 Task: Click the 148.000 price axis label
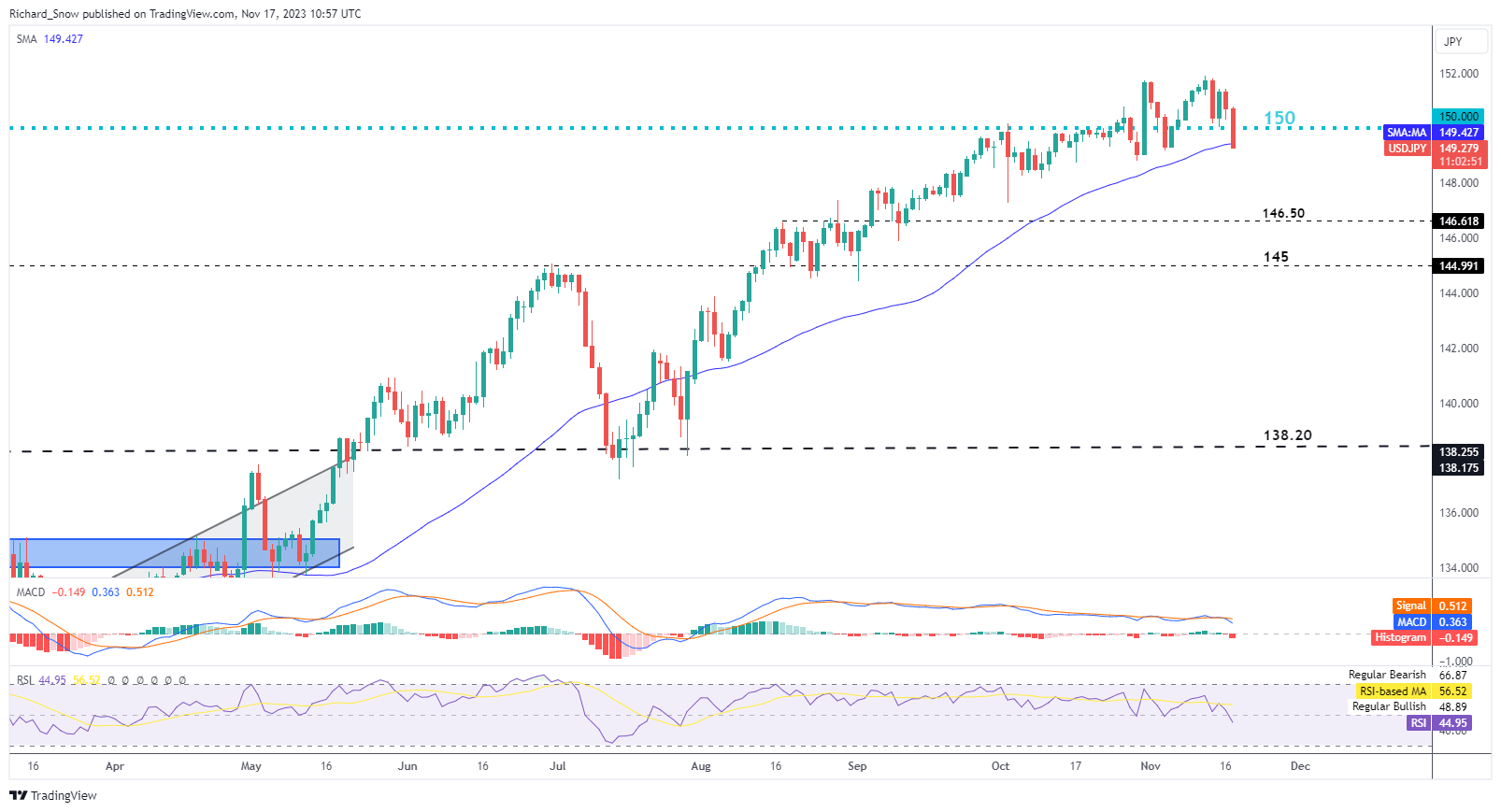(1459, 183)
